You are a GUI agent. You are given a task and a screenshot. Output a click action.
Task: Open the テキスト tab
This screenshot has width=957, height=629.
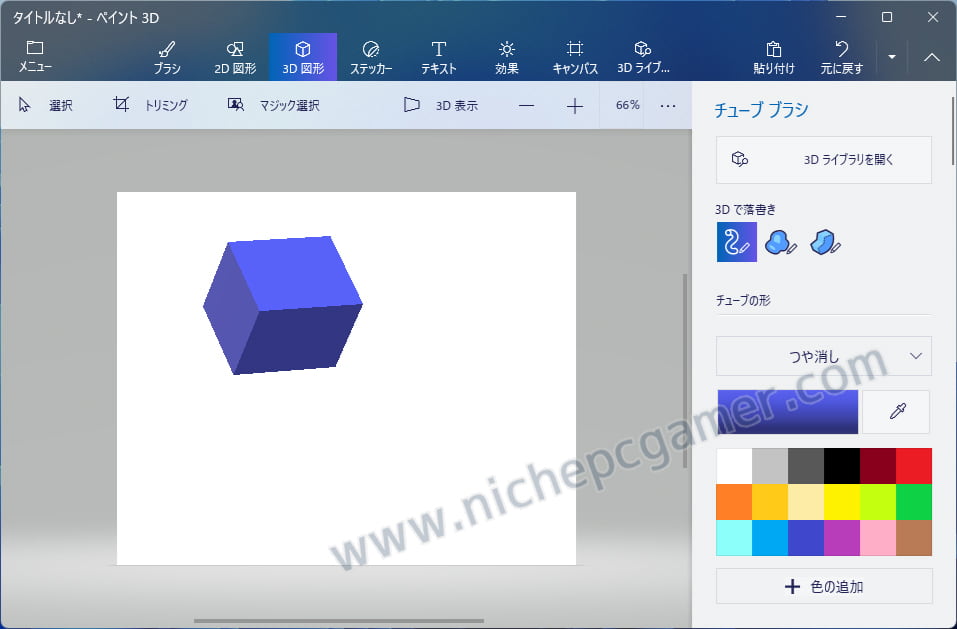pos(438,57)
